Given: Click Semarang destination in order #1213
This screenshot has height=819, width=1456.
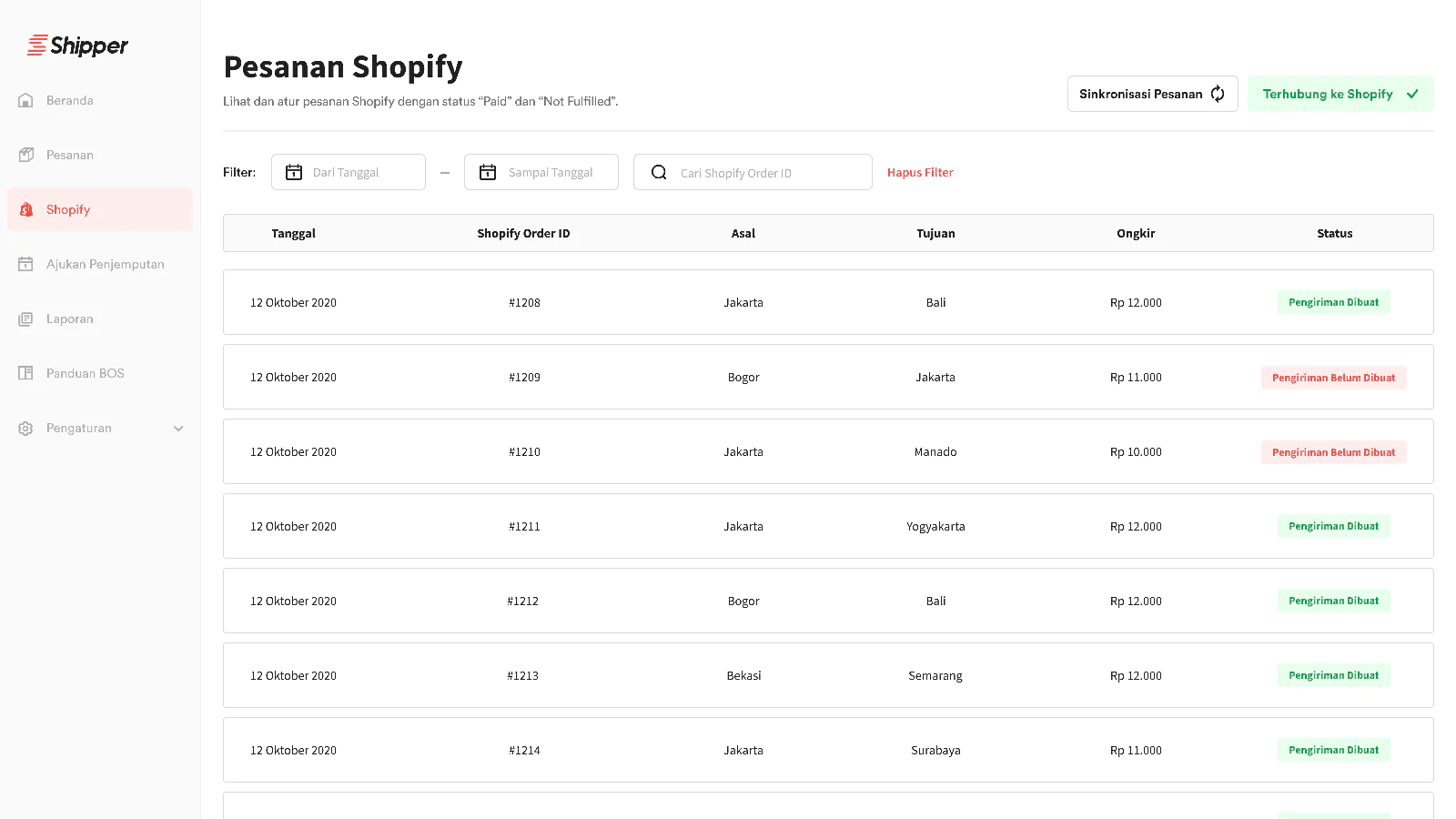Looking at the screenshot, I should click(935, 675).
